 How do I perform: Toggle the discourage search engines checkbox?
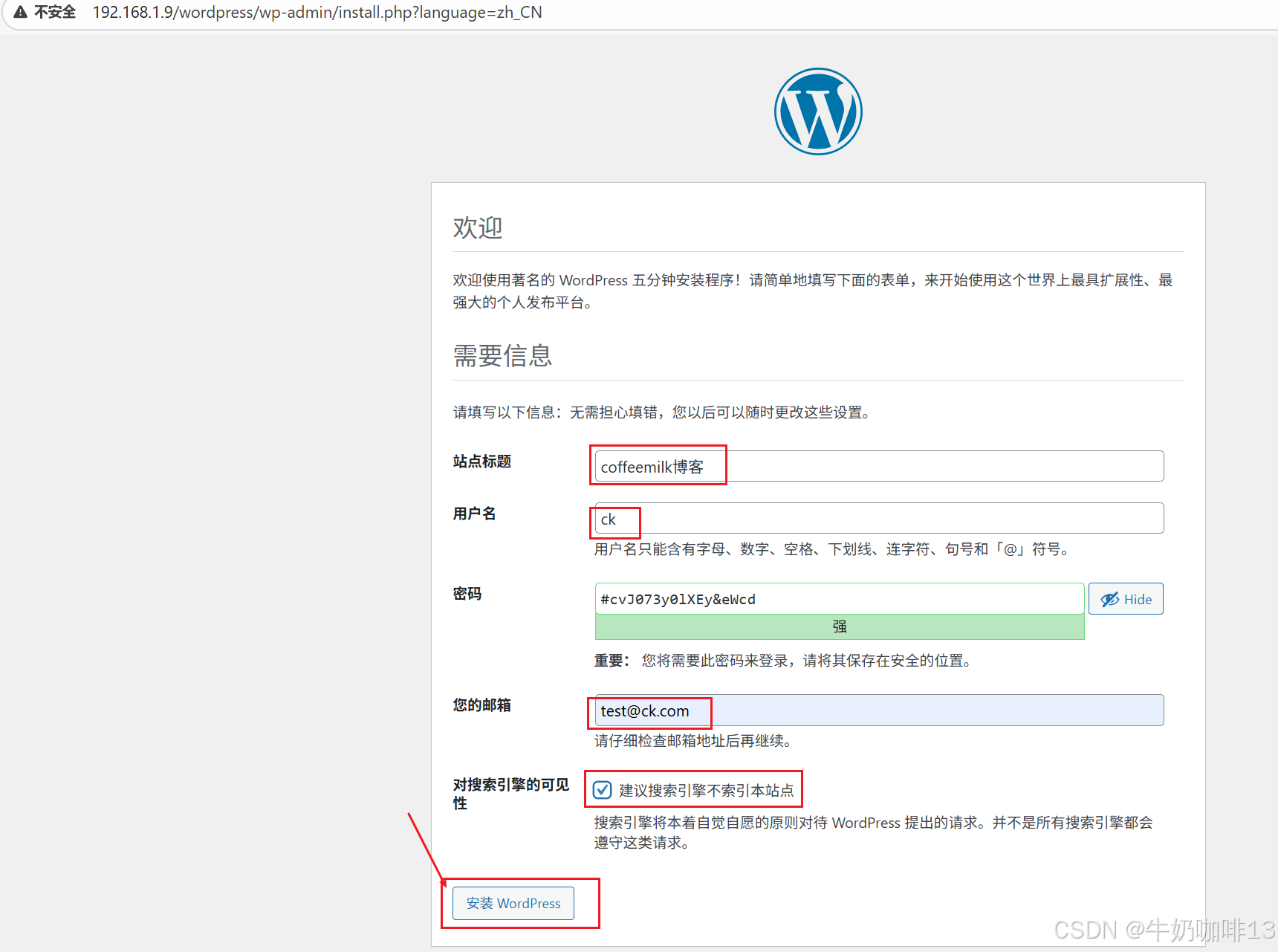pyautogui.click(x=603, y=789)
